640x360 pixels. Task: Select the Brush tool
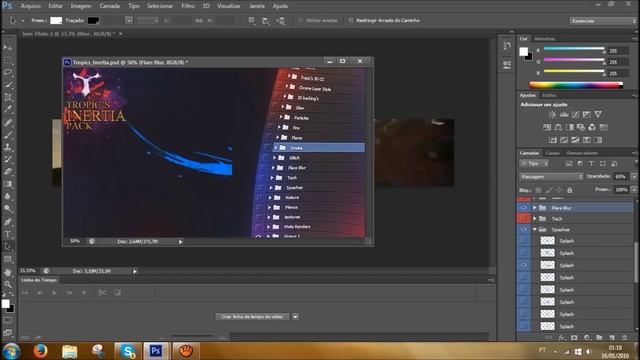coord(8,134)
